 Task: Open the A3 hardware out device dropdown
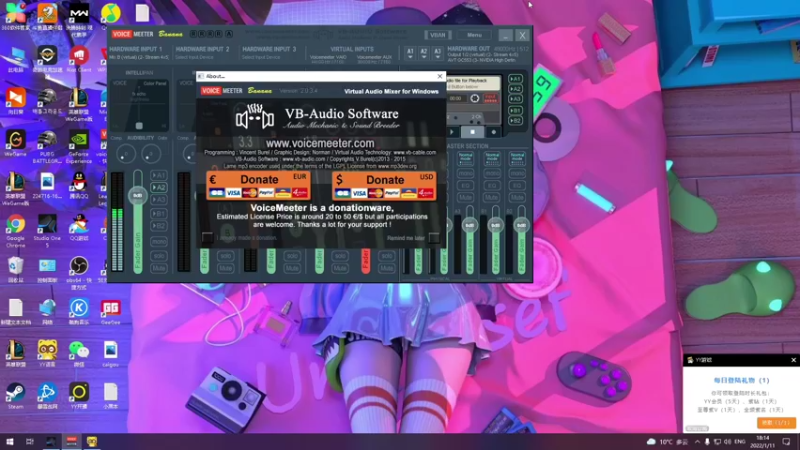437,54
